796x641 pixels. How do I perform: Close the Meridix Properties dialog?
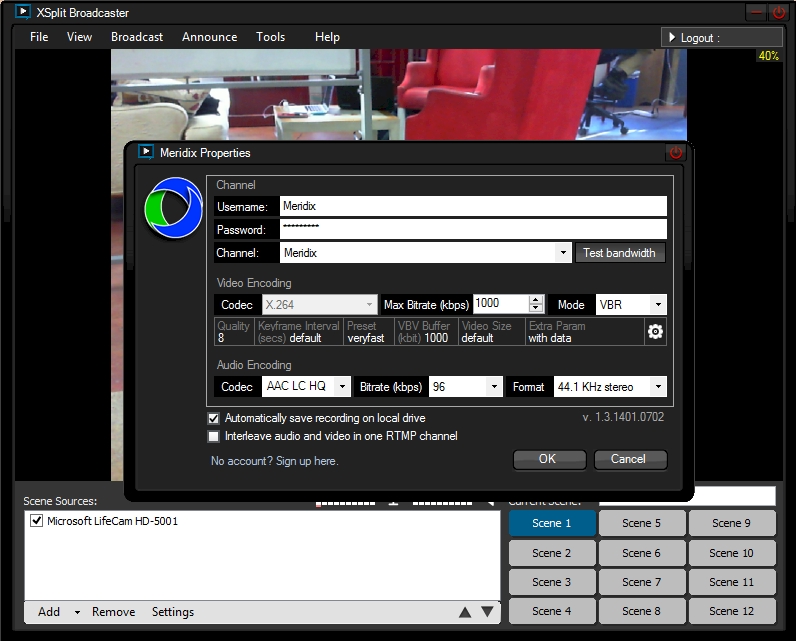coord(676,153)
